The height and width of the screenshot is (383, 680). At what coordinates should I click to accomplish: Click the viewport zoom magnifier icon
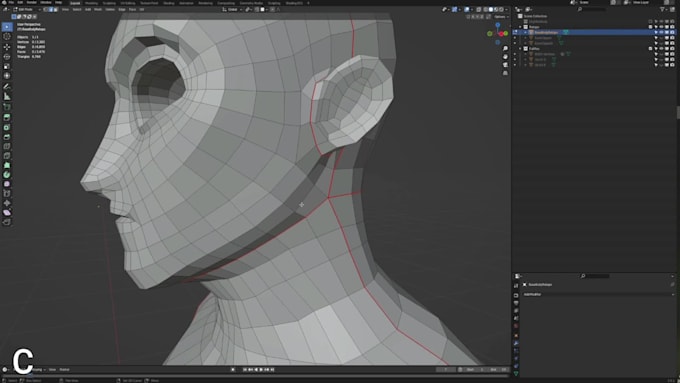pos(505,49)
